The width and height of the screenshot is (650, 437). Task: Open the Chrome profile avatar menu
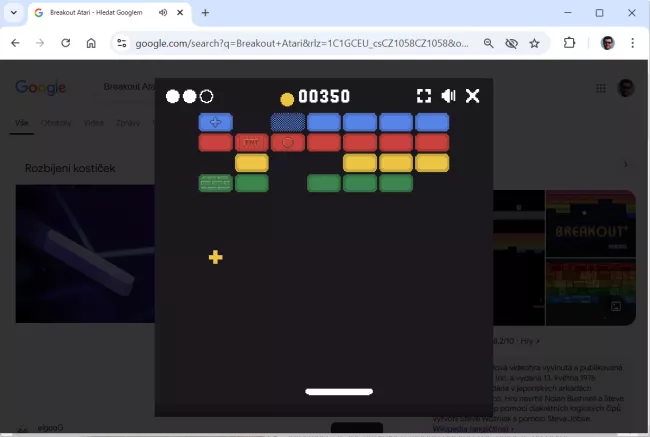pos(607,43)
